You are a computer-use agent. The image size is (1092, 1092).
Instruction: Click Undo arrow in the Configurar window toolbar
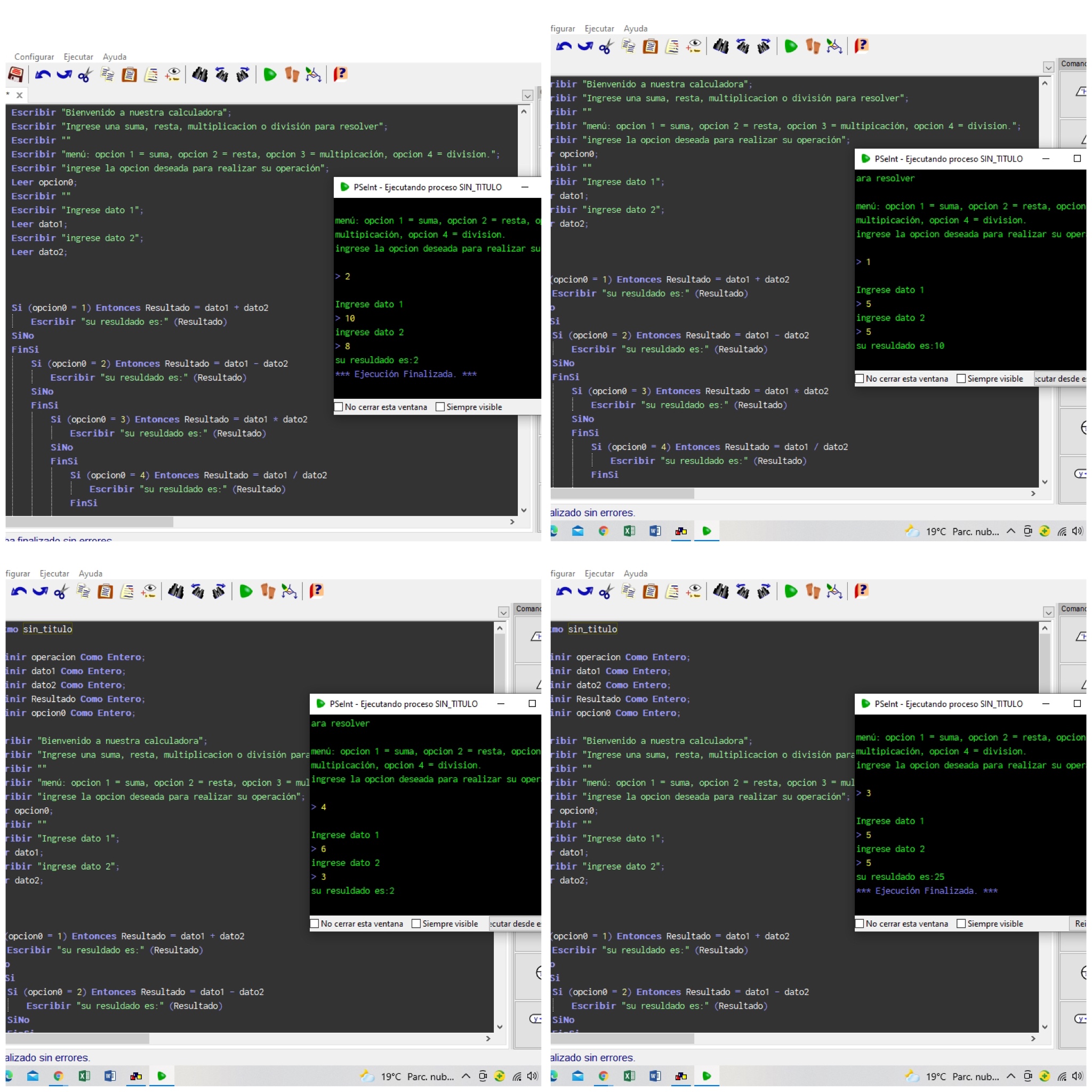pyautogui.click(x=43, y=75)
